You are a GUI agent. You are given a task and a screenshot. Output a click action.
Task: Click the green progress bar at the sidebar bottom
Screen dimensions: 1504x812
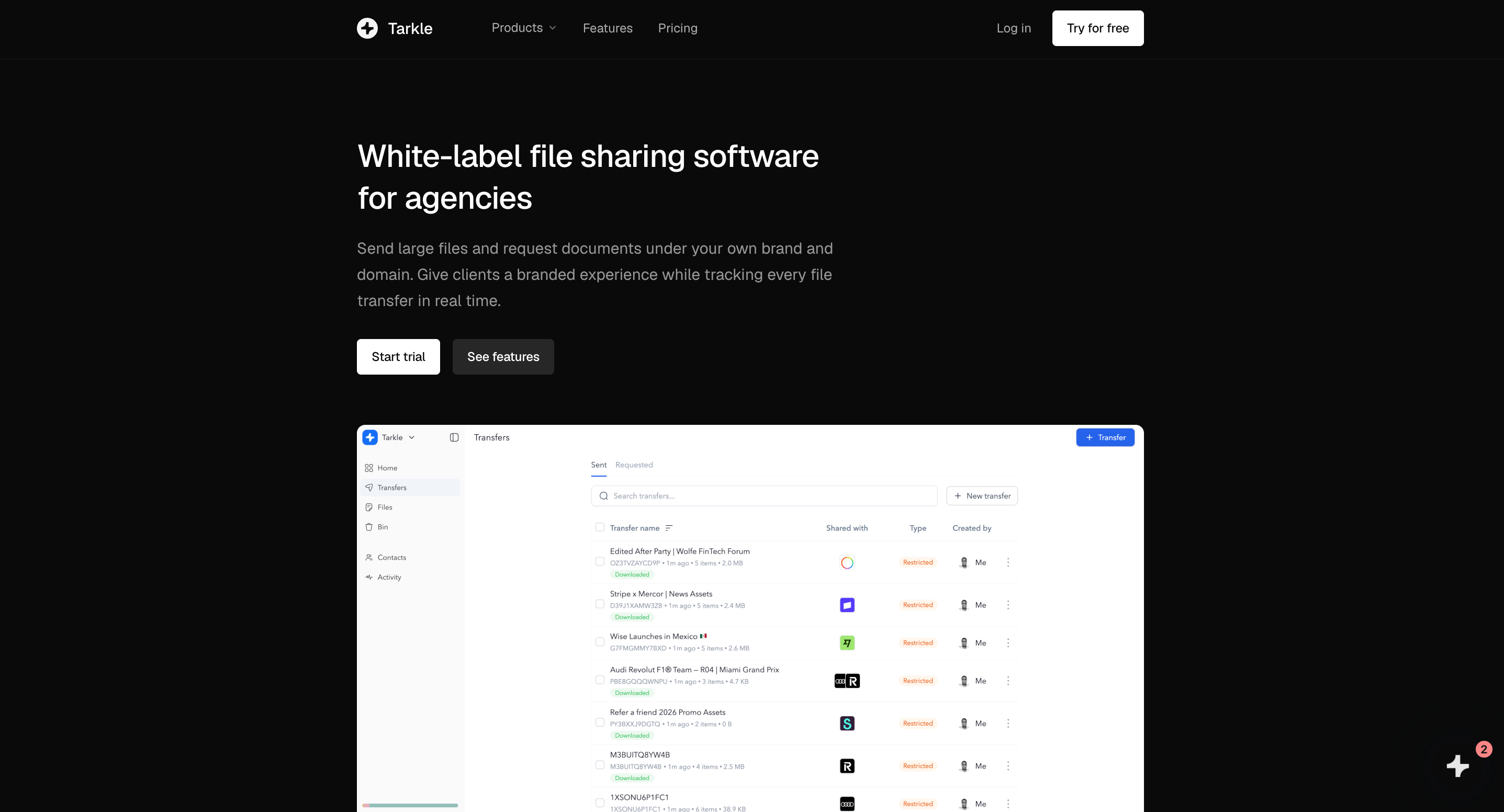410,805
